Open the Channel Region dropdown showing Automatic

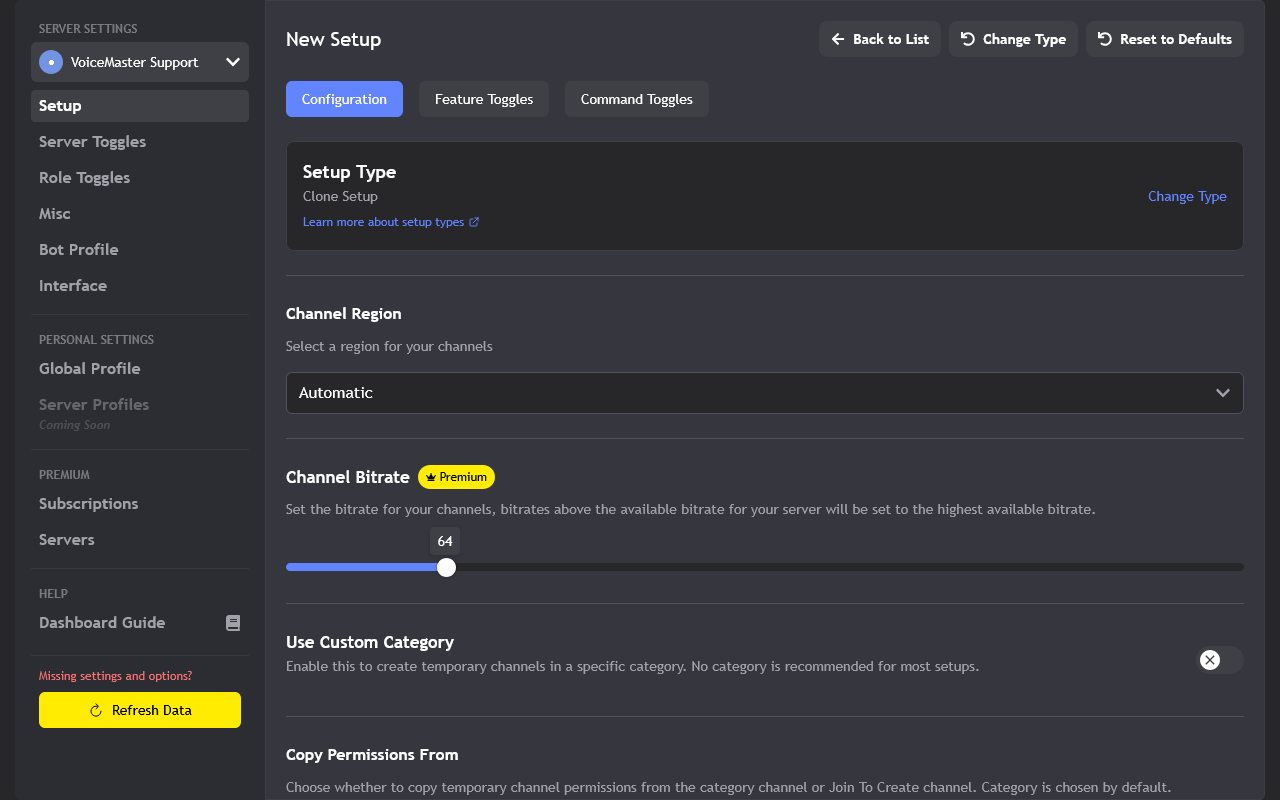click(x=764, y=392)
